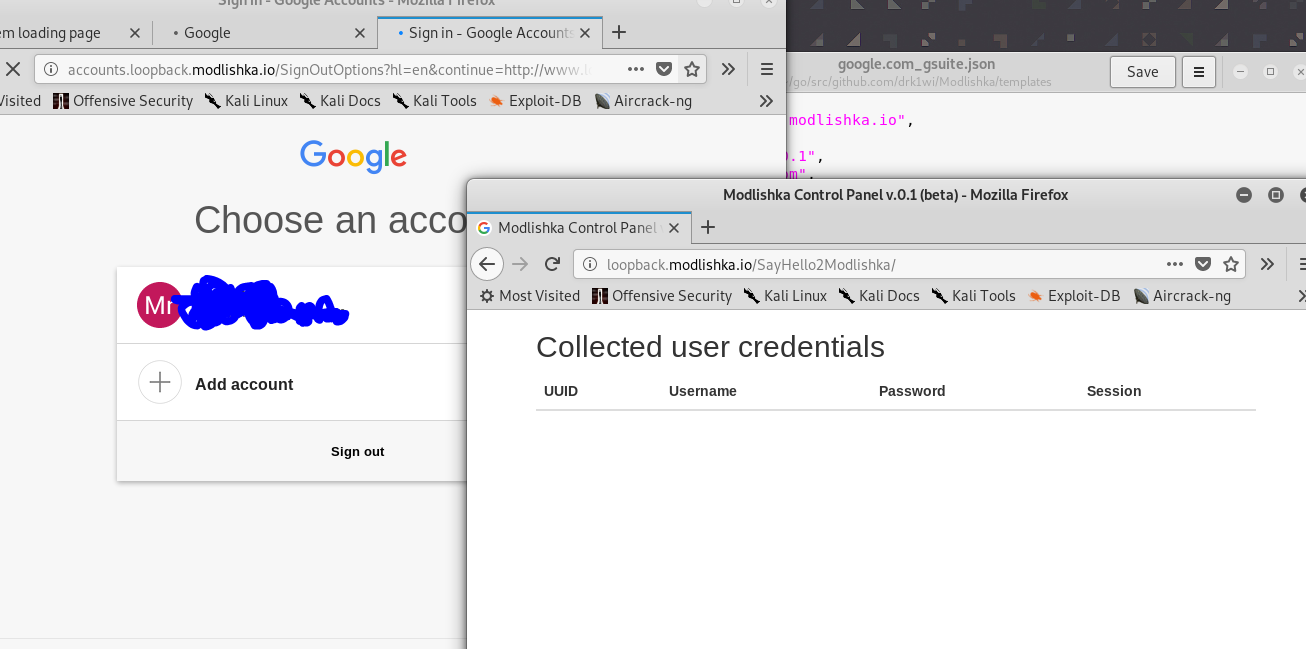Click the Password column header
The width and height of the screenshot is (1306, 649).
[x=912, y=391]
